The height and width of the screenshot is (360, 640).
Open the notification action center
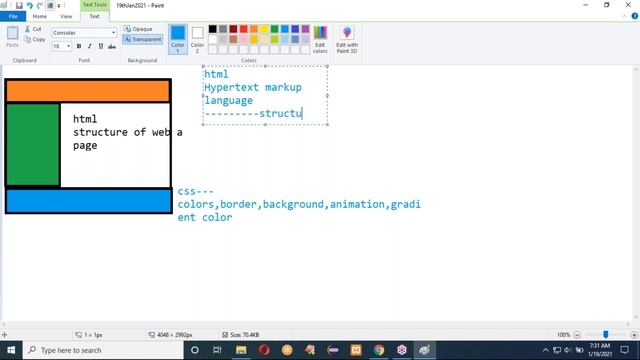pos(624,350)
